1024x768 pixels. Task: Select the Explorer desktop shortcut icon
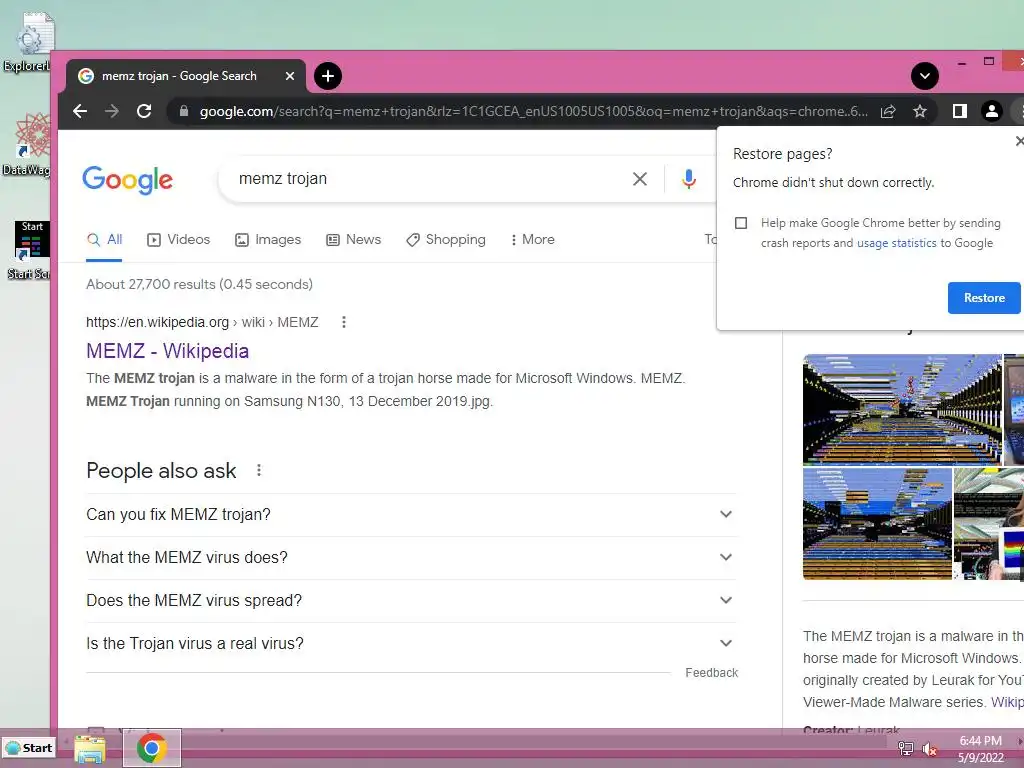click(x=27, y=42)
